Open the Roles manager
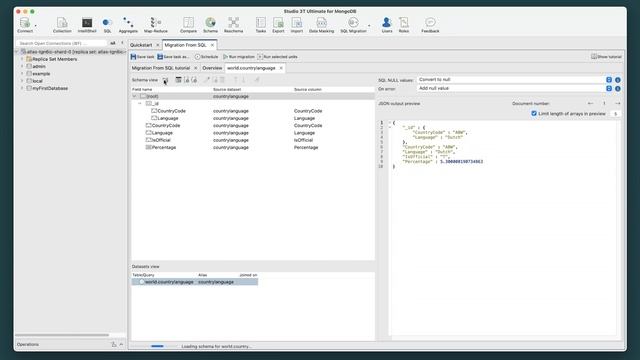 [404, 24]
